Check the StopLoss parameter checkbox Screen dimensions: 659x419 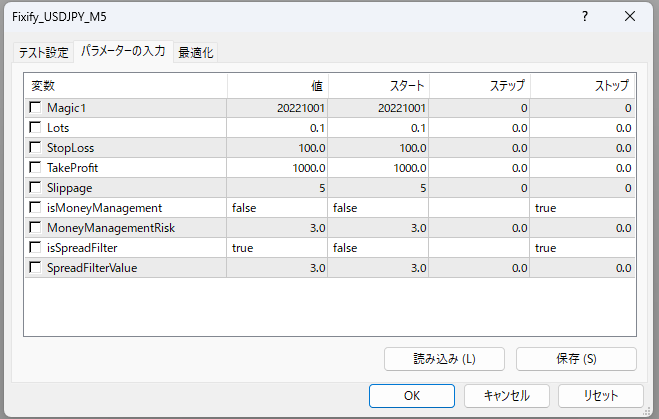36,148
